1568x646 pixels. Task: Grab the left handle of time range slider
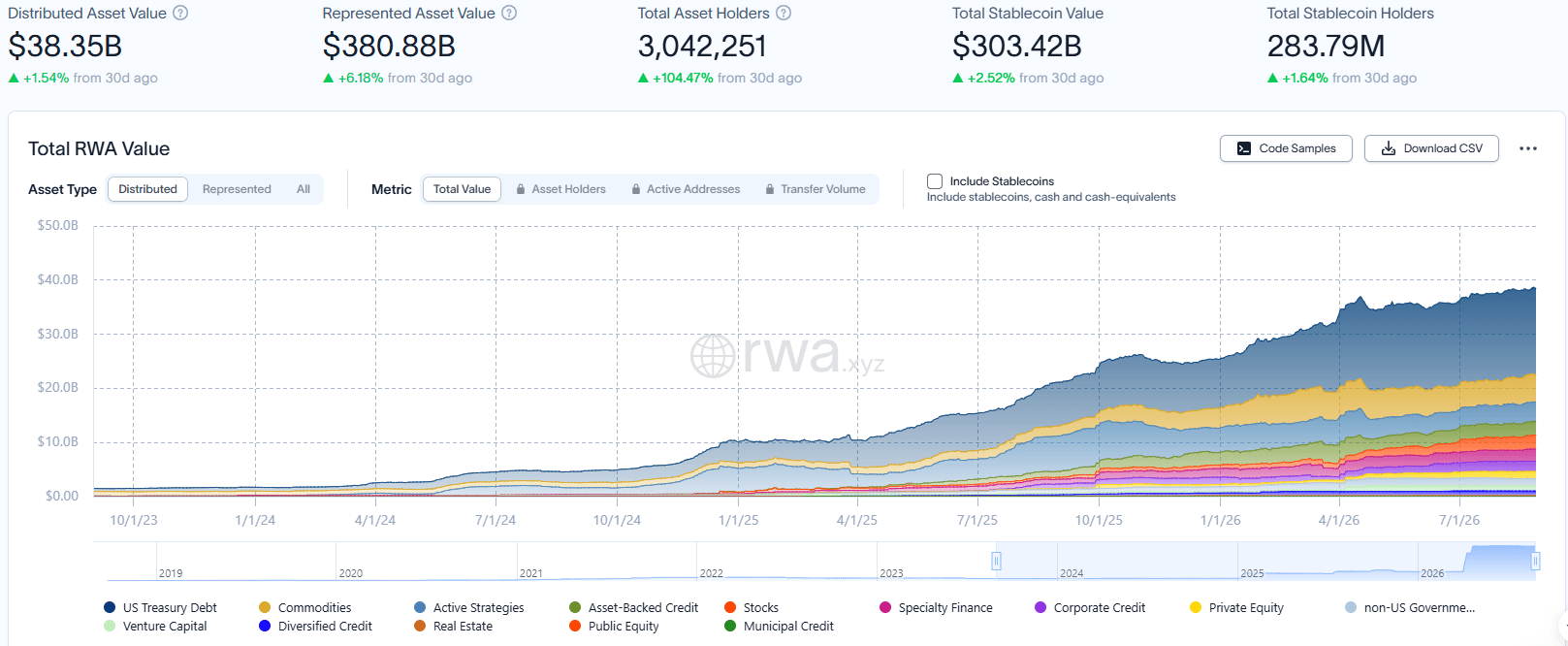point(996,561)
